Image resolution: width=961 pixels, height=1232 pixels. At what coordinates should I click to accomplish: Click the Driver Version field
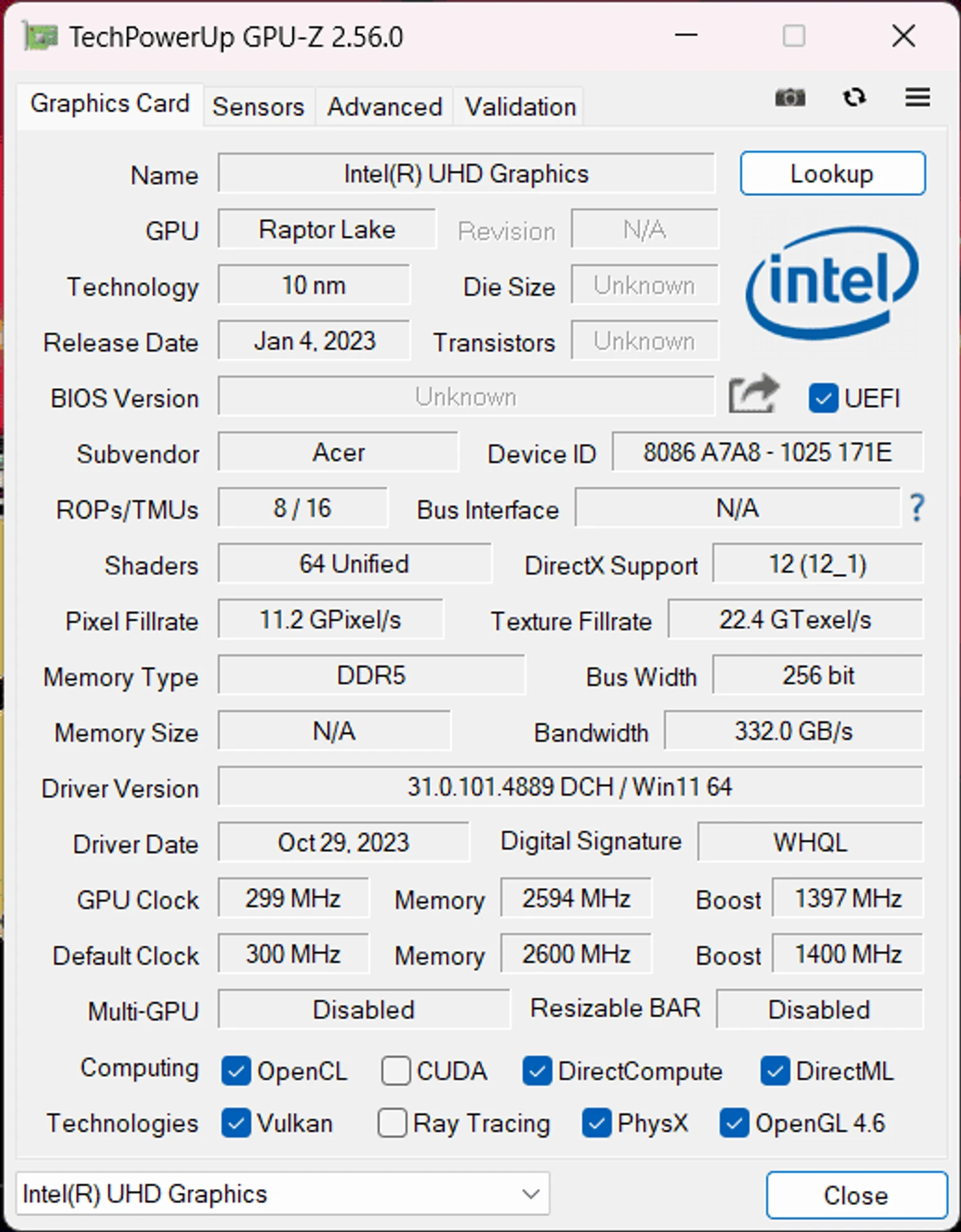(570, 787)
